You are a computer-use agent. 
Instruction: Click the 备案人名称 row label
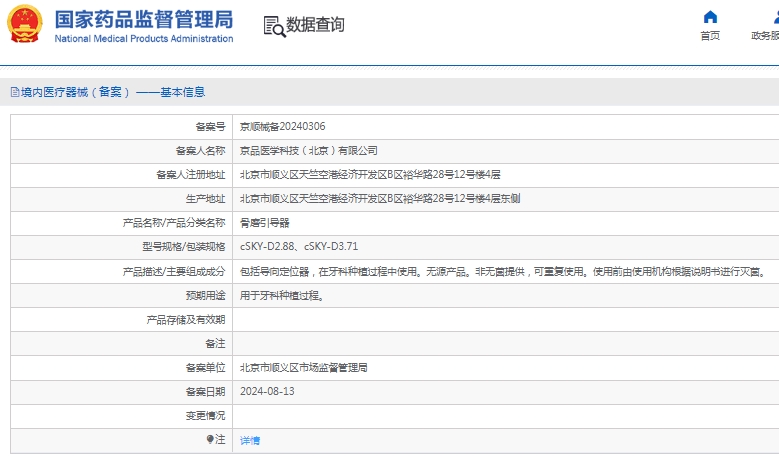point(200,151)
